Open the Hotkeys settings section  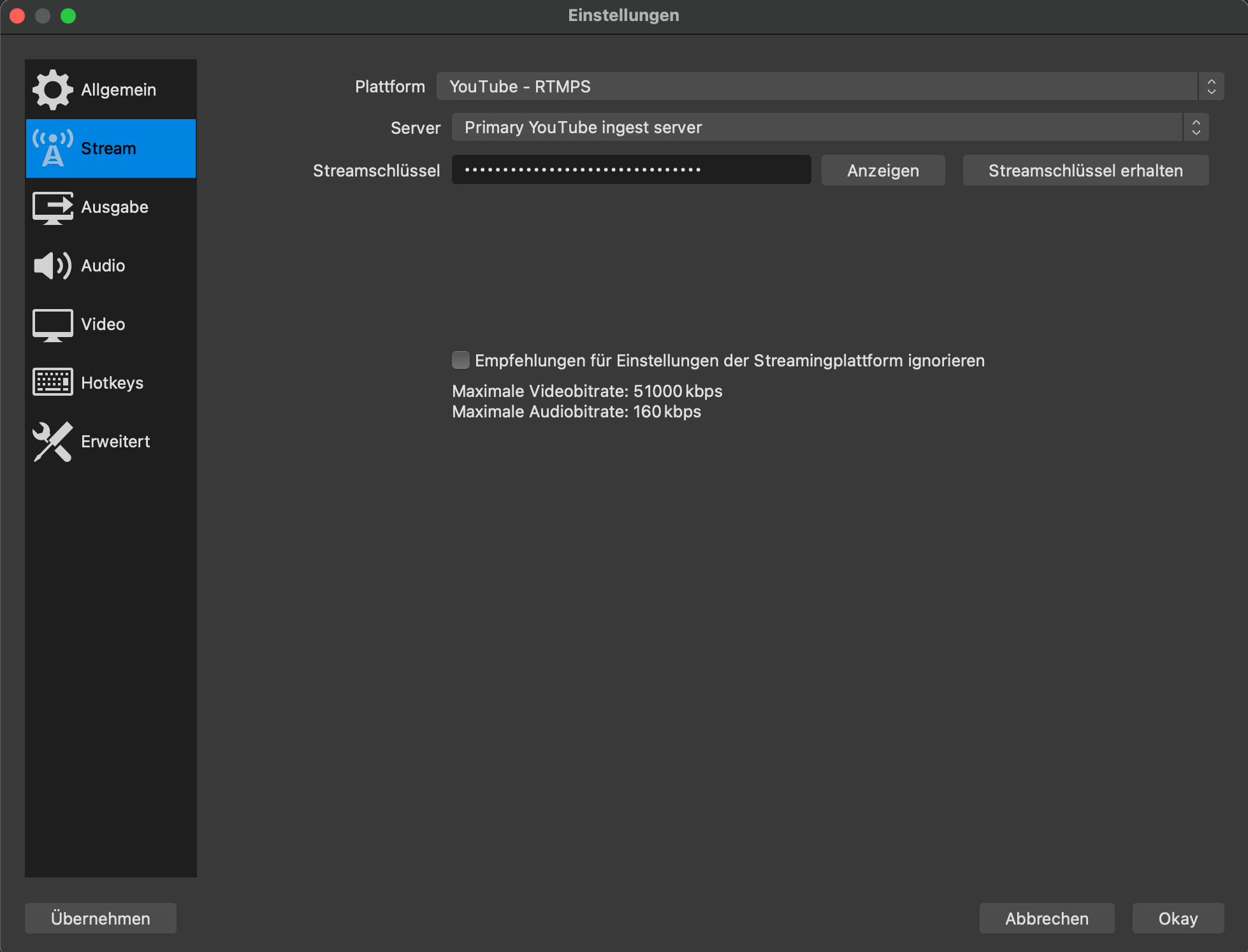coord(112,383)
